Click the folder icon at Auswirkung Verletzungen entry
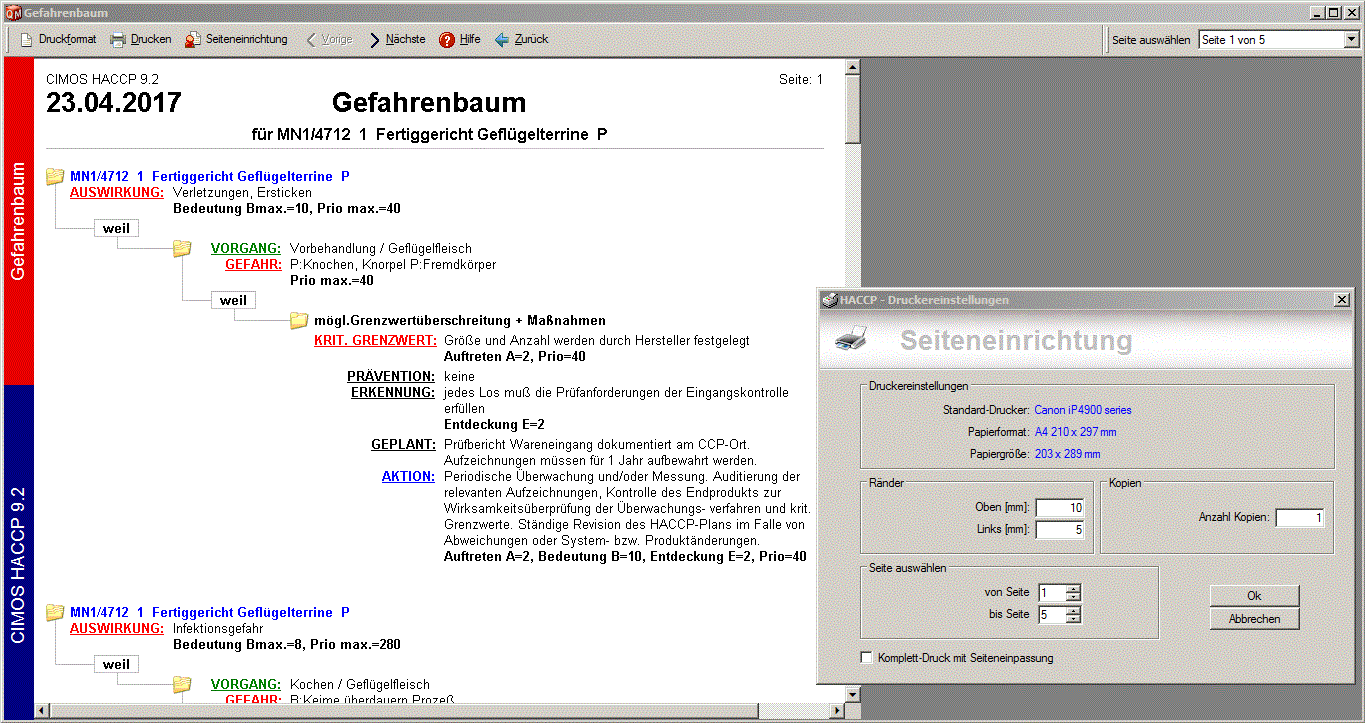The width and height of the screenshot is (1365, 723). coord(55,177)
